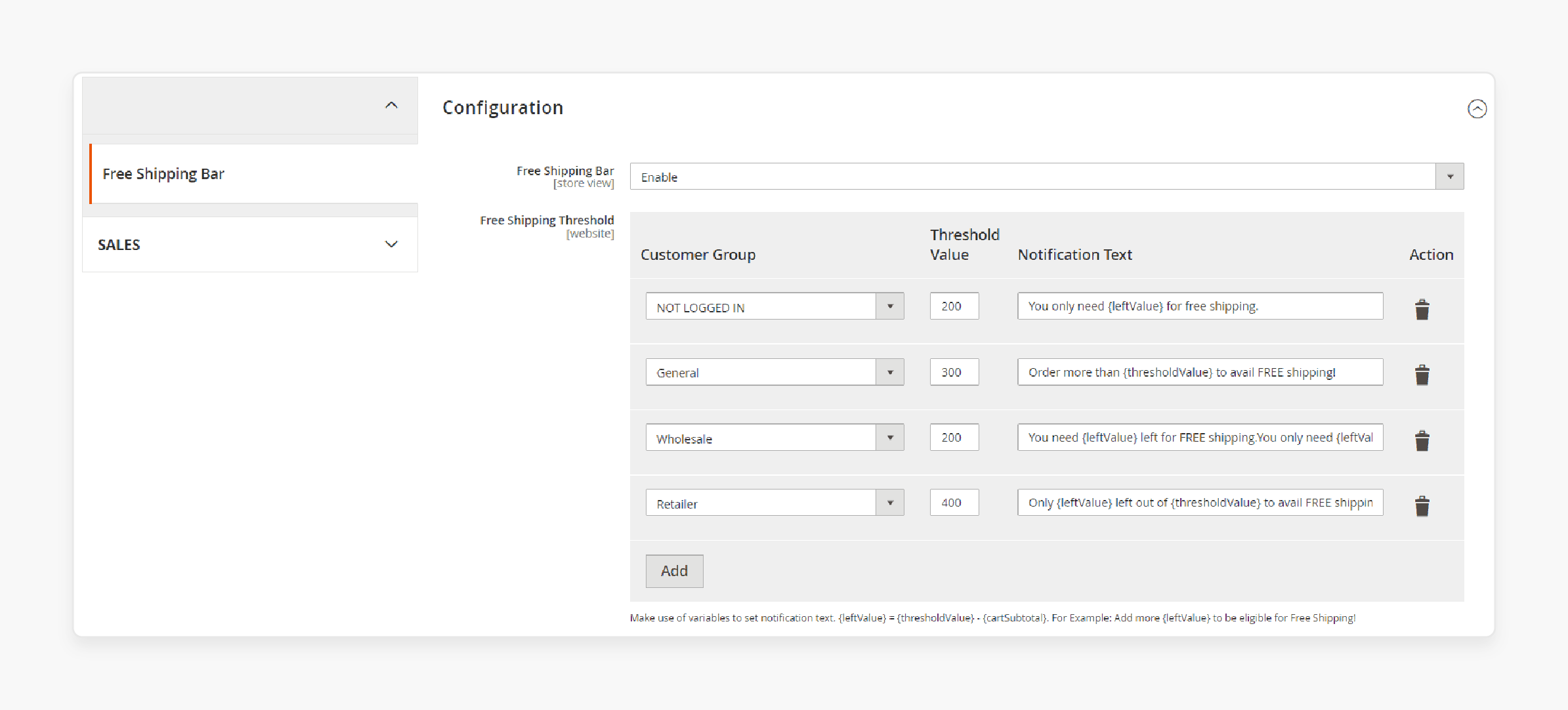Collapse the top sidebar section chevron
The image size is (1568, 710).
(391, 105)
